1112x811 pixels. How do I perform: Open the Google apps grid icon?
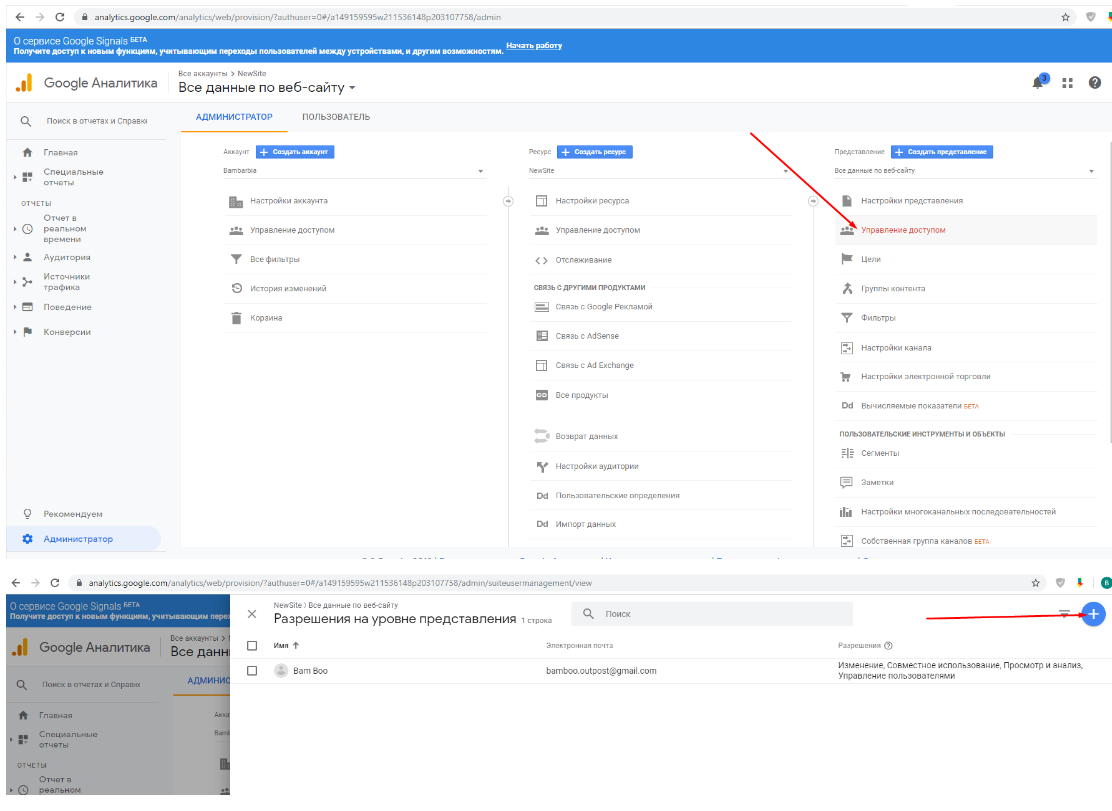(x=1067, y=83)
